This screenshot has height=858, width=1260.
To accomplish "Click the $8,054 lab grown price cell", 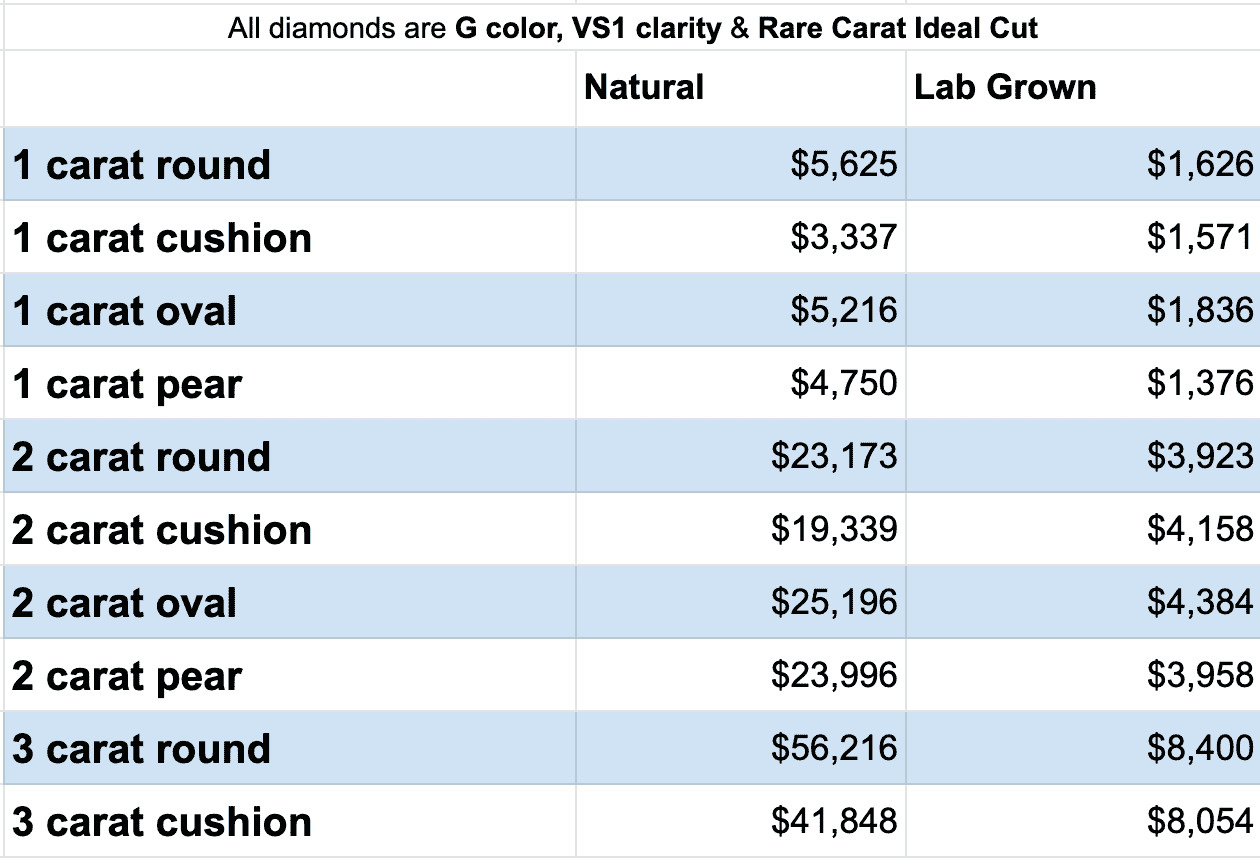I will click(1199, 822).
